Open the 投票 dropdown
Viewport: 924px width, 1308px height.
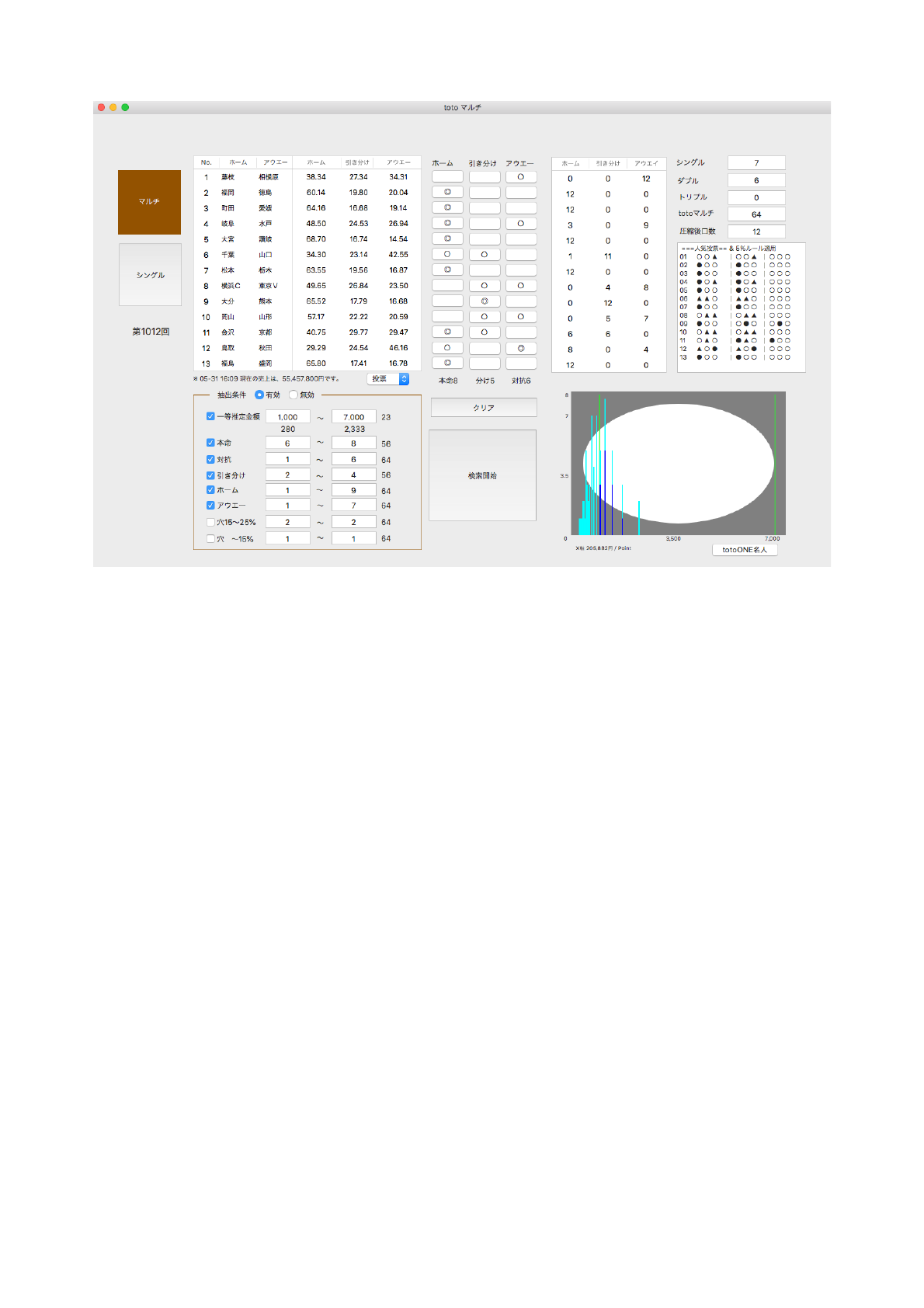point(388,379)
